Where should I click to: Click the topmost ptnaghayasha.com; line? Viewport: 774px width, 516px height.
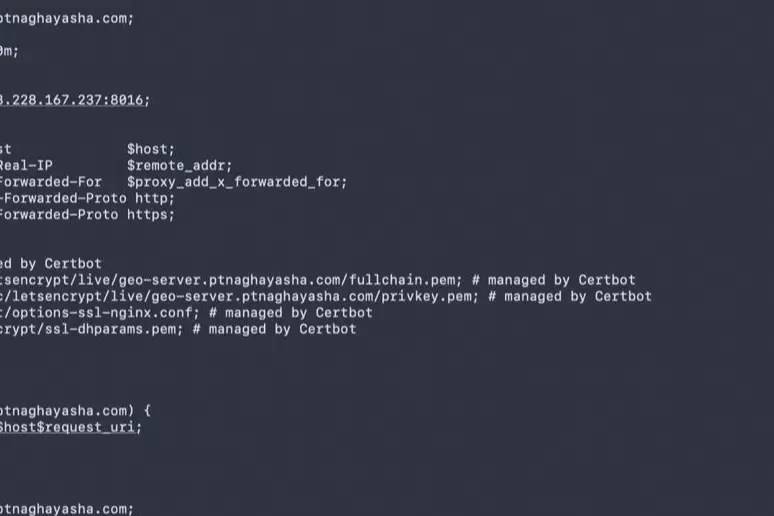click(x=67, y=18)
